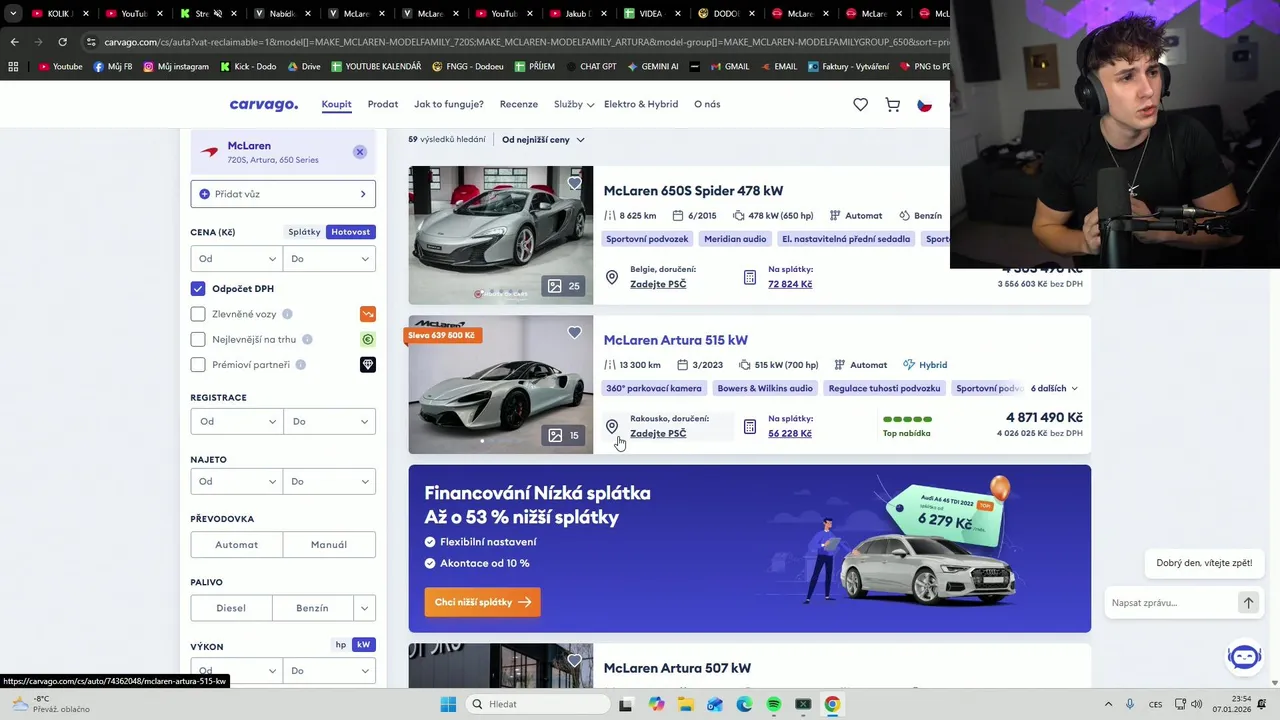
Task: Open the shopping cart icon
Action: coord(892,104)
